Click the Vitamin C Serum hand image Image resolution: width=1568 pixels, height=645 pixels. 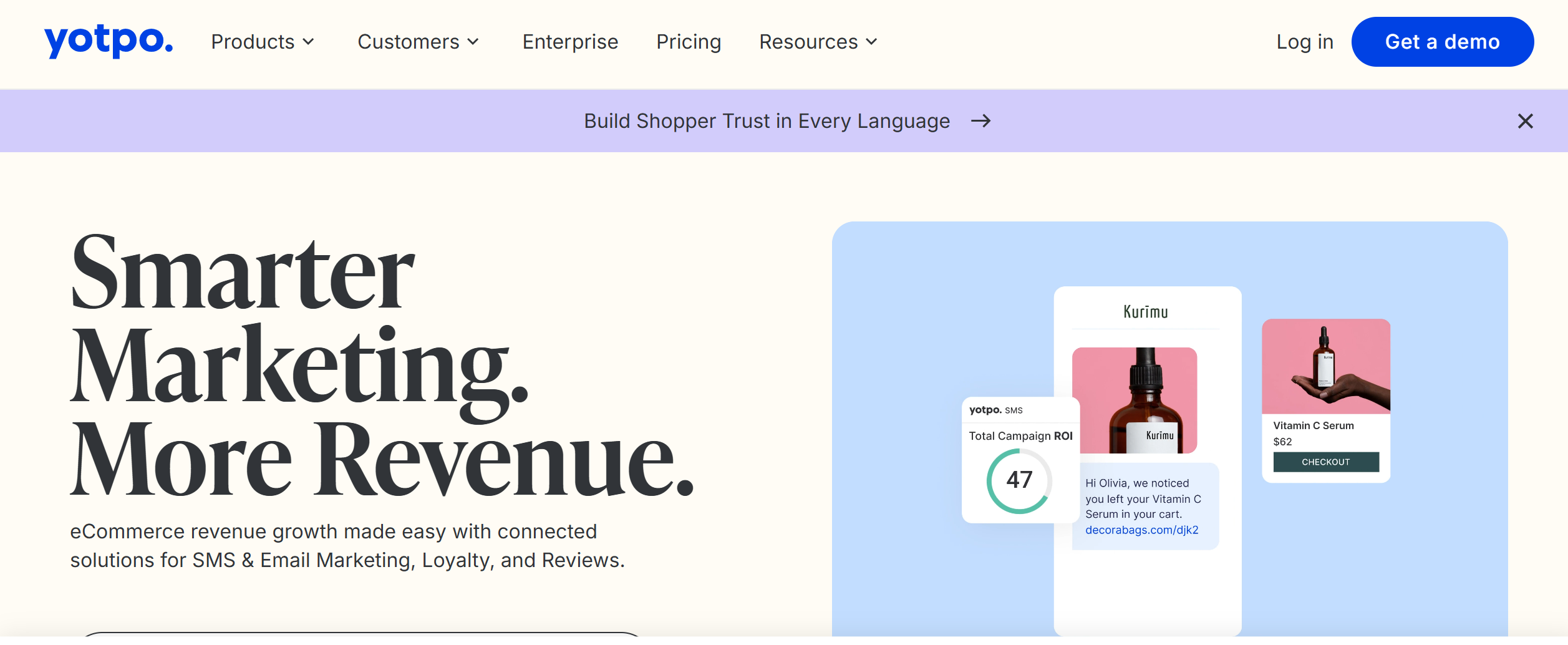point(1326,366)
